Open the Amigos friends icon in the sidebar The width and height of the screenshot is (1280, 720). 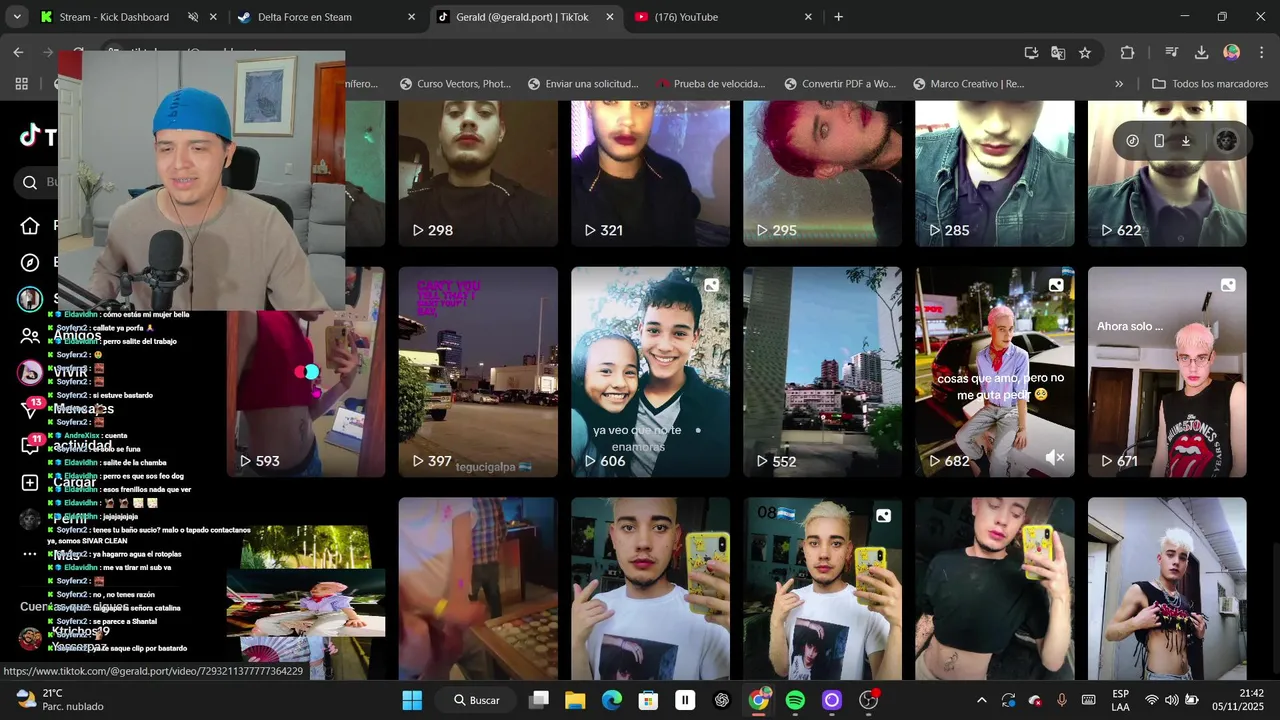click(x=30, y=336)
